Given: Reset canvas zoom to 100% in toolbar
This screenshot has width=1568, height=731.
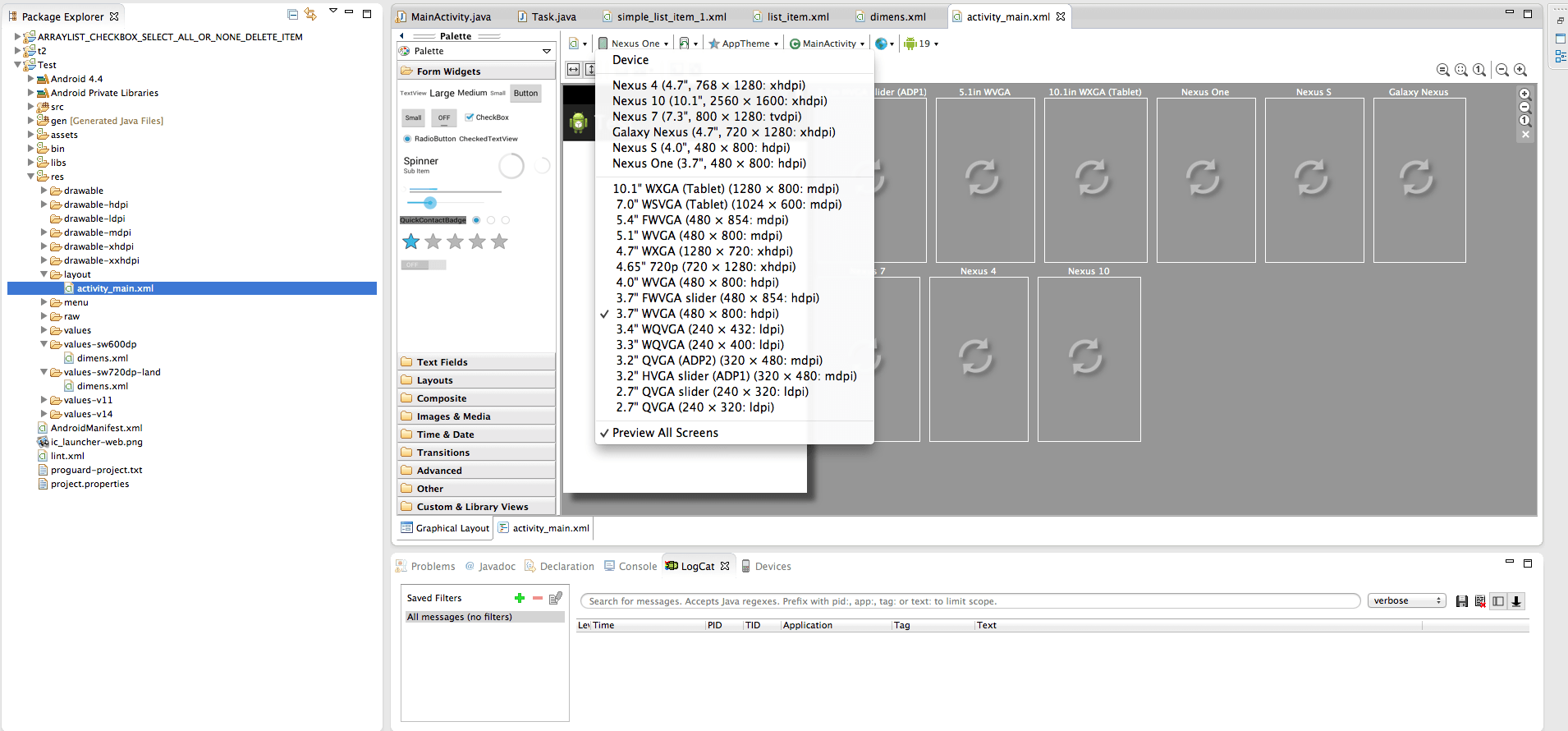Looking at the screenshot, I should [1479, 70].
